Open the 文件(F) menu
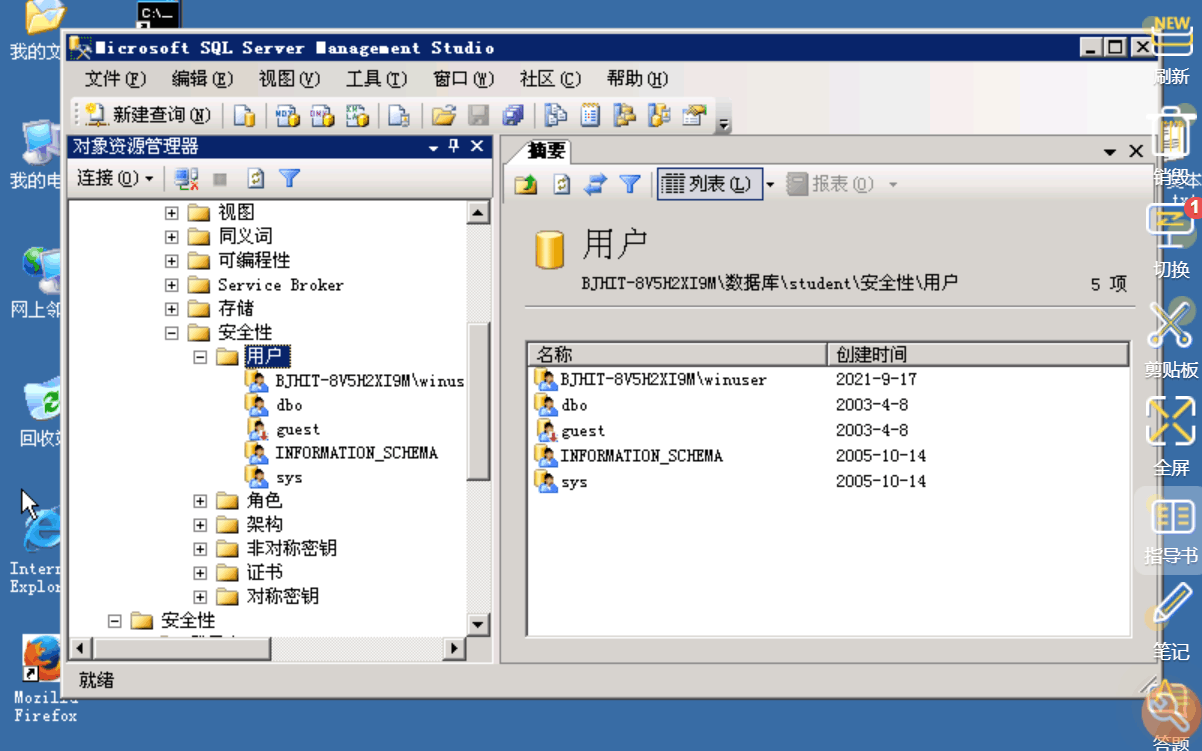The image size is (1202, 751). pyautogui.click(x=115, y=79)
